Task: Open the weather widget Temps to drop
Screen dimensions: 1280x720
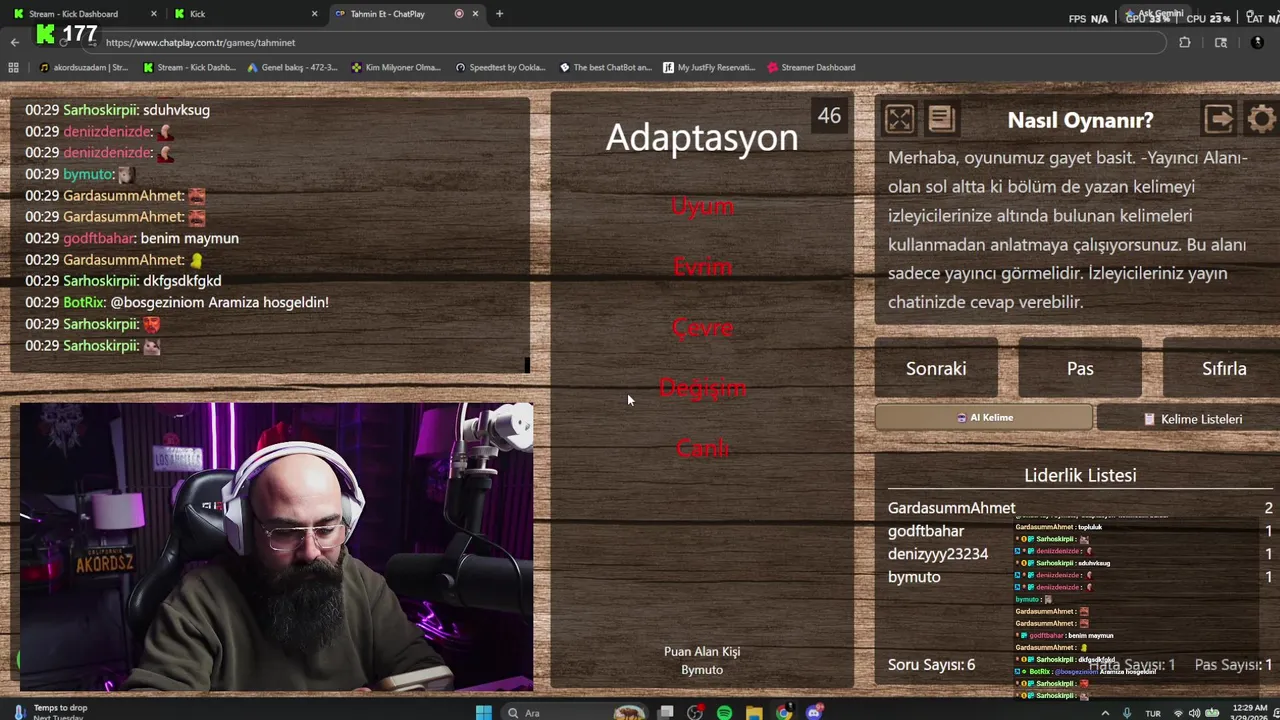Action: tap(50, 712)
